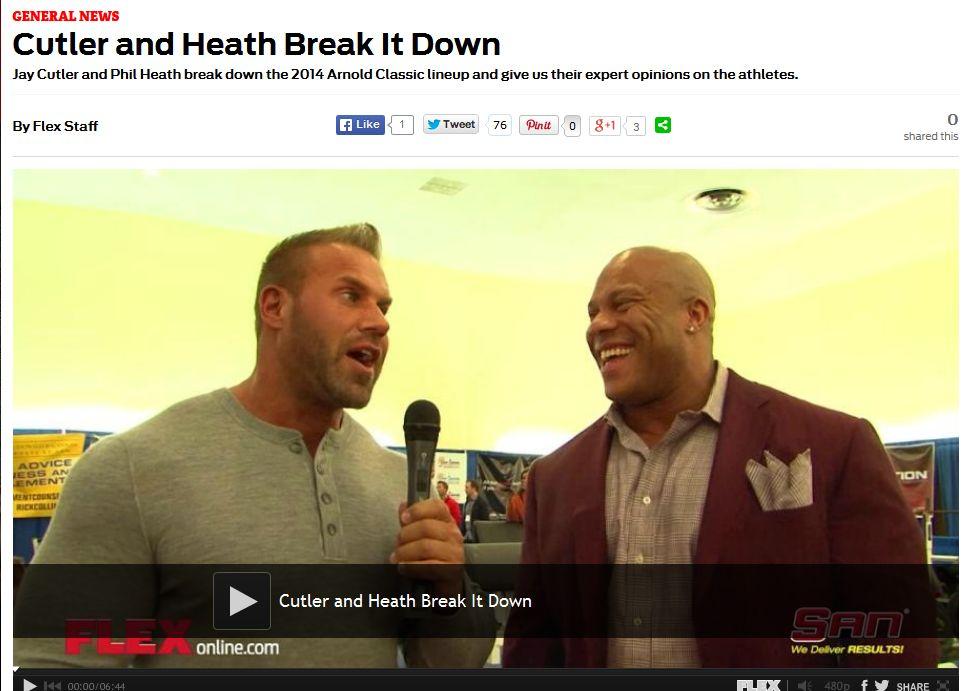Share the video via the Facebook icon in the player

[x=864, y=685]
